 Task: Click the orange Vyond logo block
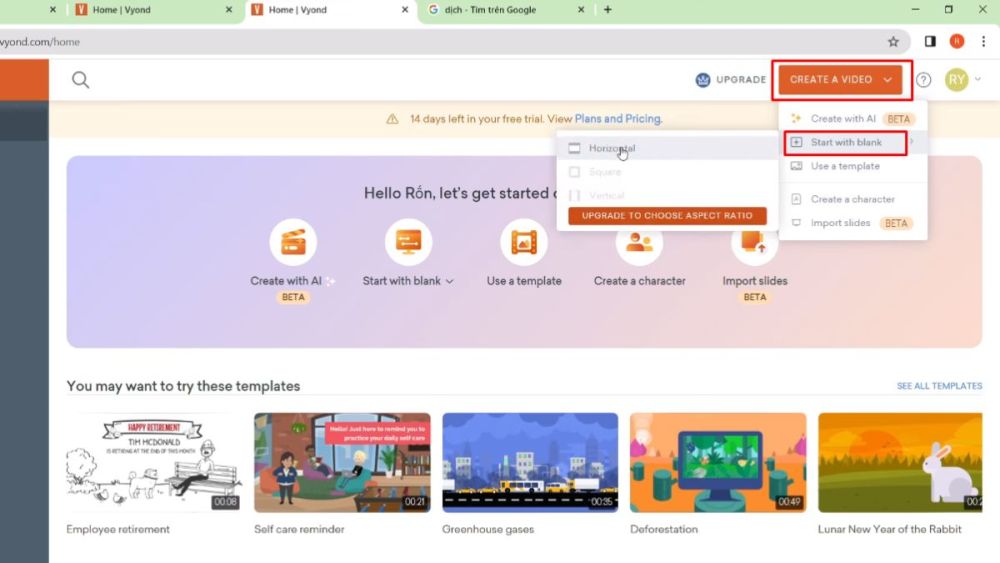pyautogui.click(x=24, y=80)
